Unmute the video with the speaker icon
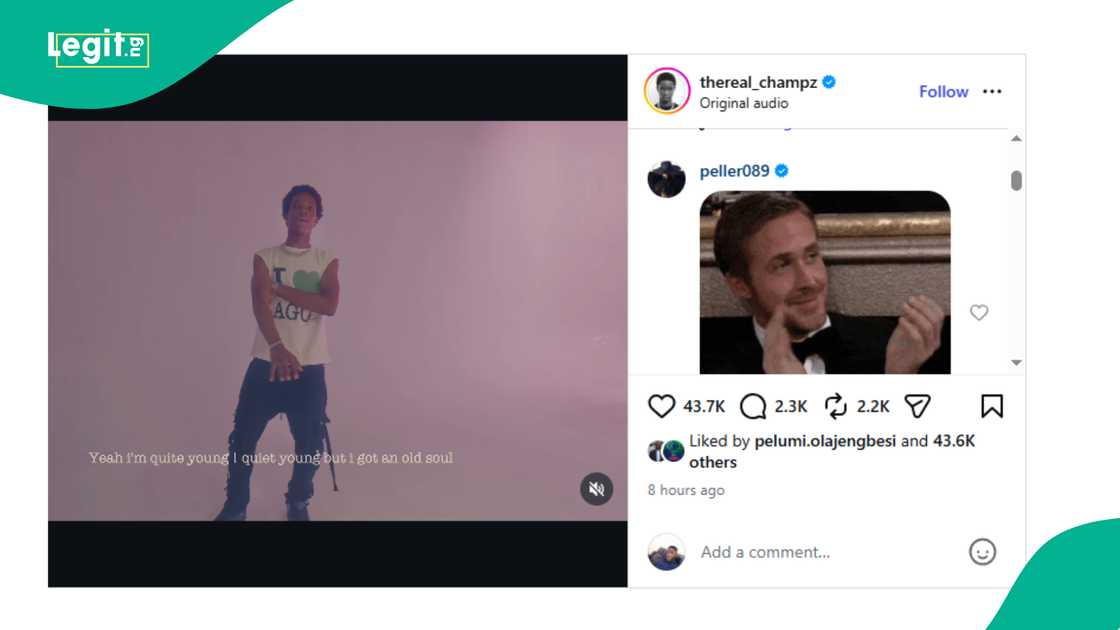The width and height of the screenshot is (1120, 630). pyautogui.click(x=596, y=489)
